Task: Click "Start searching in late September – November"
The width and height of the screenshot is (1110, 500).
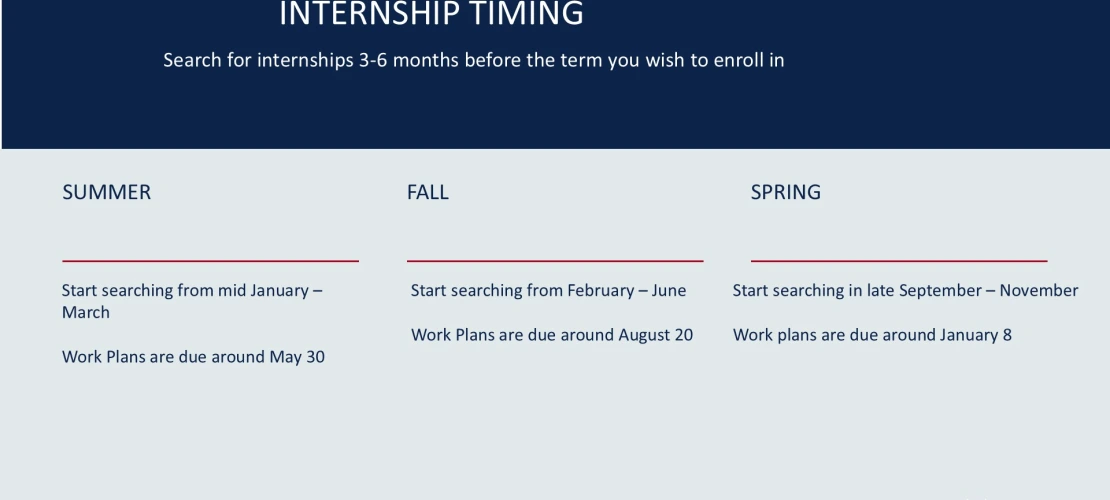Action: (905, 291)
